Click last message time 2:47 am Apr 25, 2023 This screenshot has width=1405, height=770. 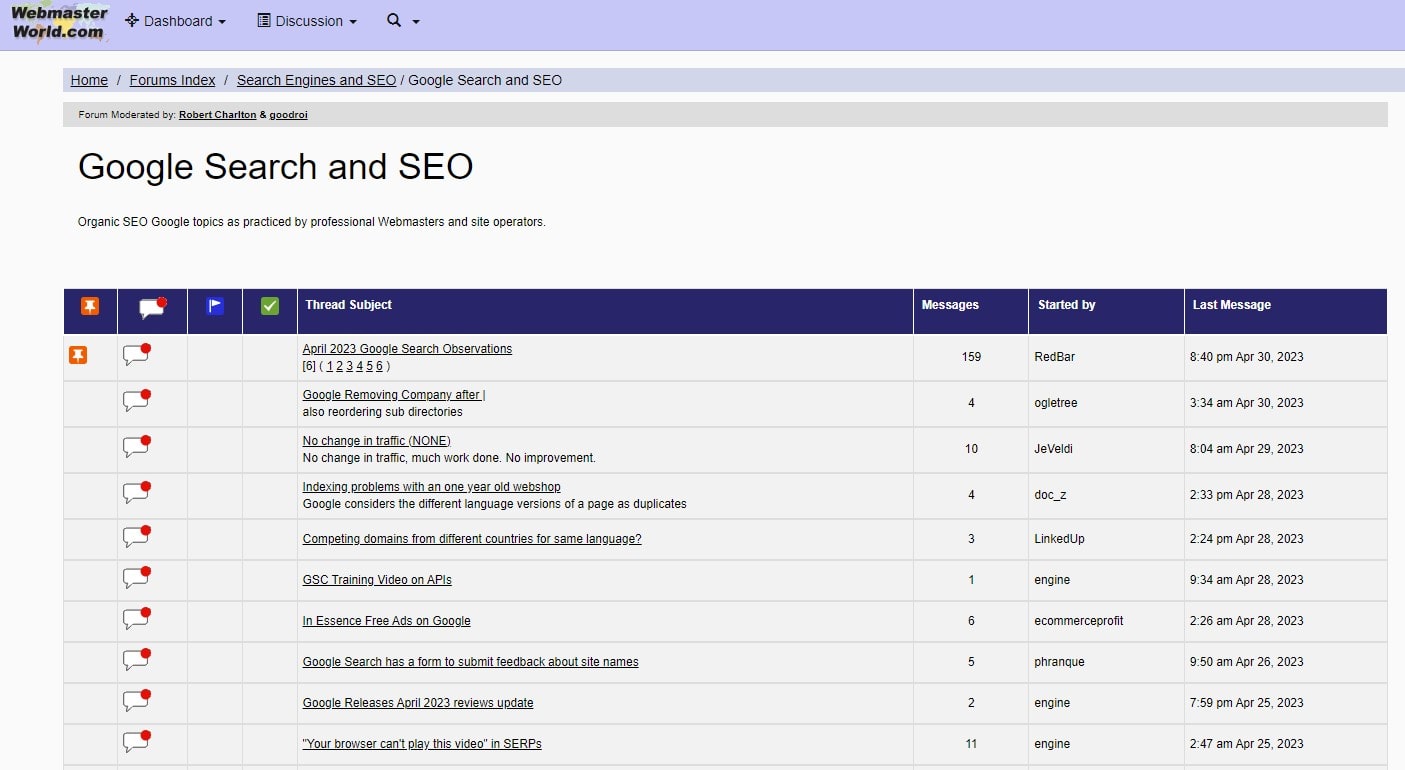[x=1247, y=744]
